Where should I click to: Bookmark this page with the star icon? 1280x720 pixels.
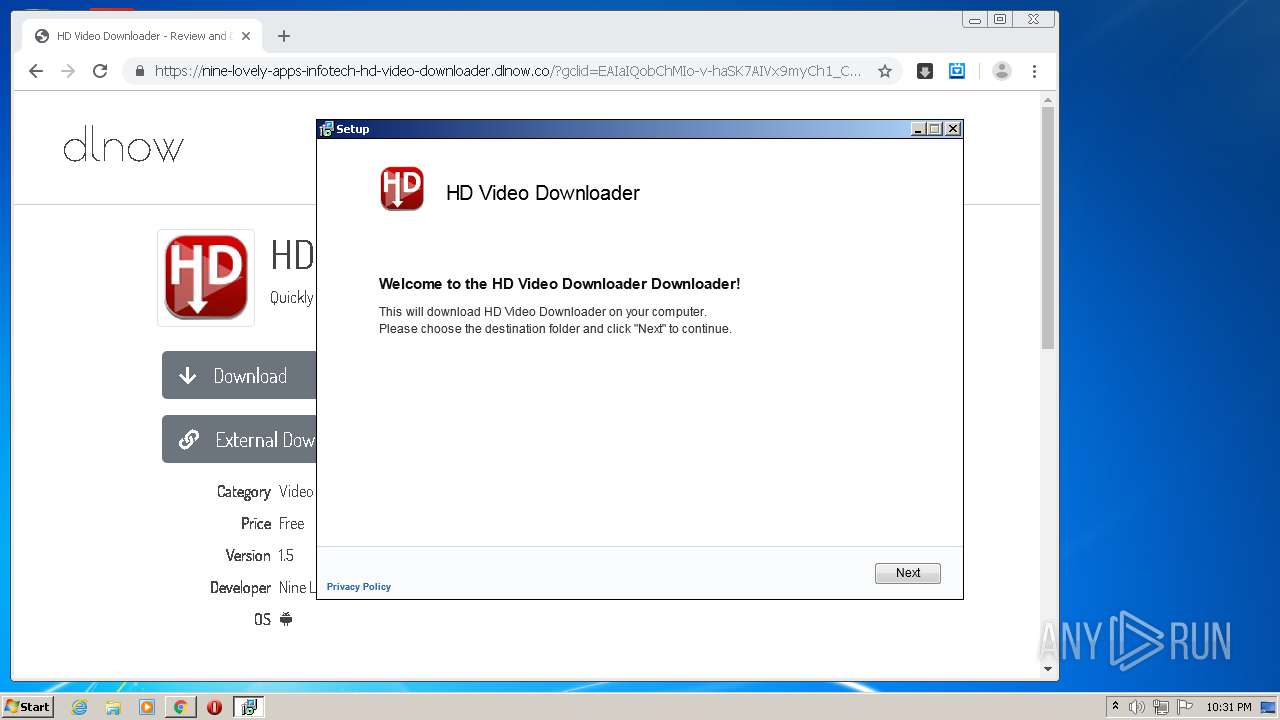pyautogui.click(x=884, y=71)
